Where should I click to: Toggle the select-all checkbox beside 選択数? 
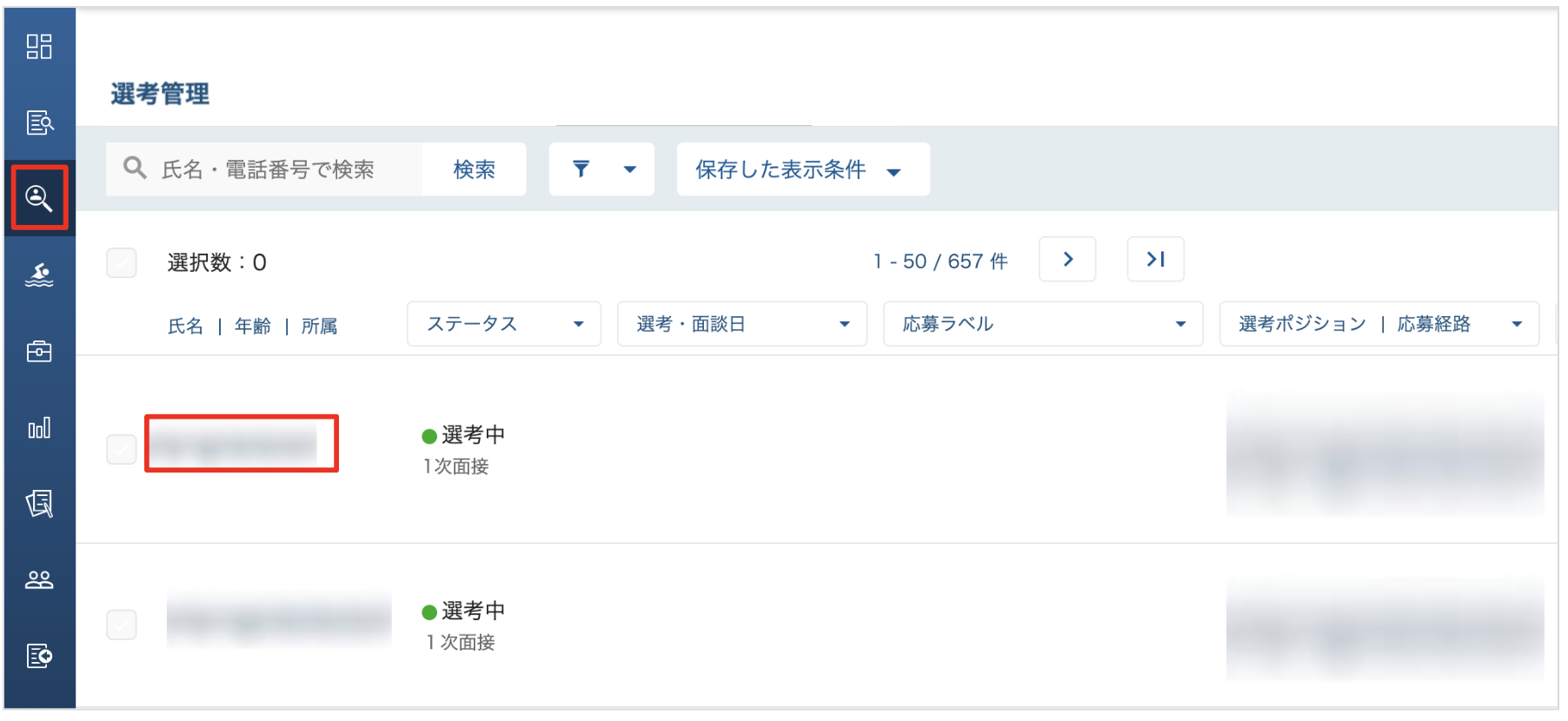122,262
